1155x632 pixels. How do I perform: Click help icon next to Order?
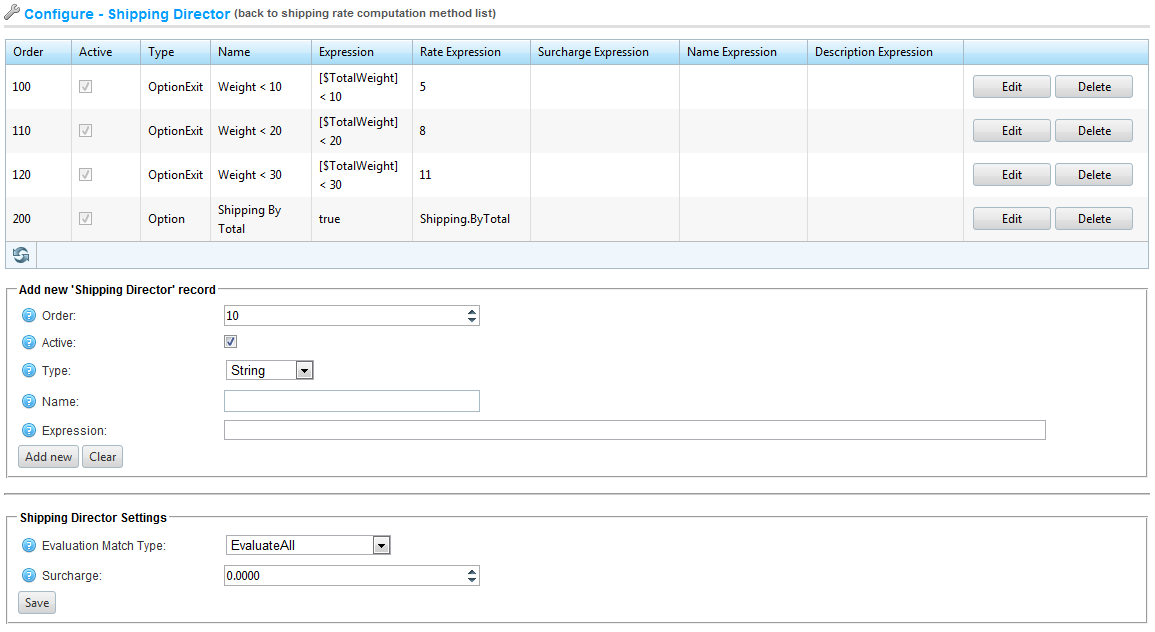tap(29, 316)
